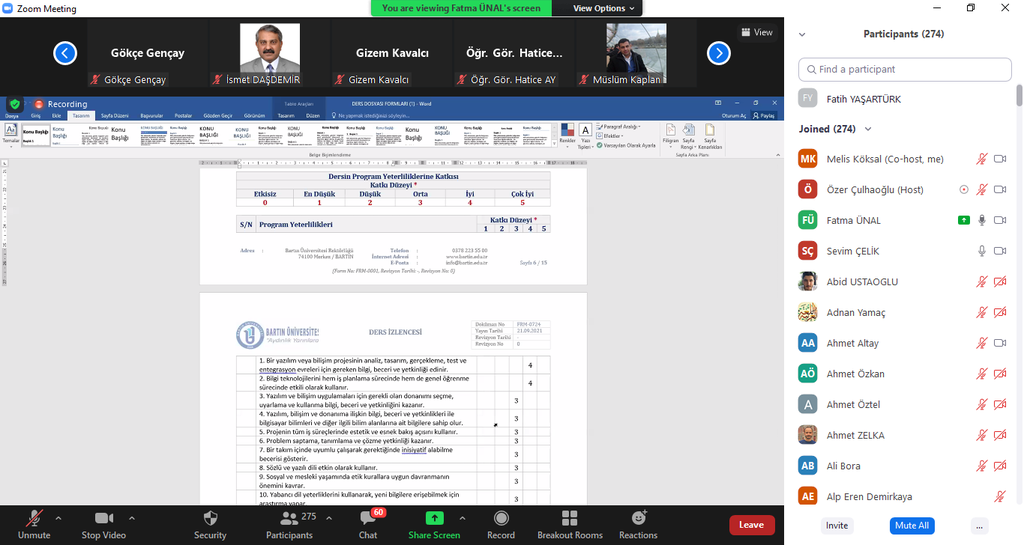
Task: Show next video thumbnails with right arrow
Action: tap(718, 53)
